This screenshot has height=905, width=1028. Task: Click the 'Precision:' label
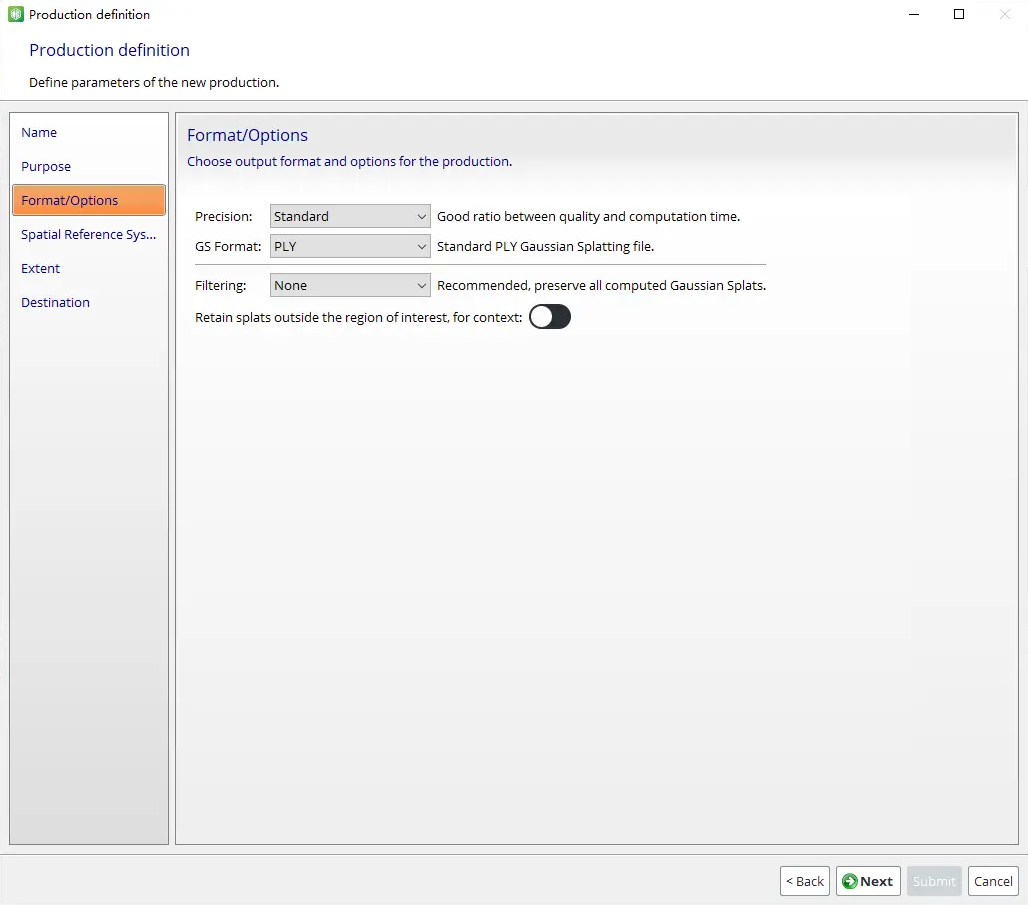coord(224,216)
